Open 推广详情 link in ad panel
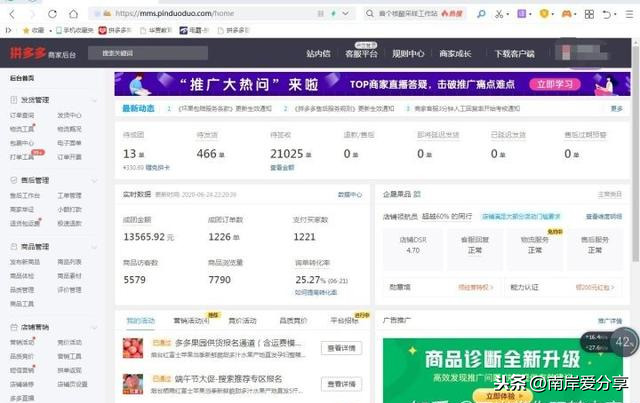 click(610, 321)
